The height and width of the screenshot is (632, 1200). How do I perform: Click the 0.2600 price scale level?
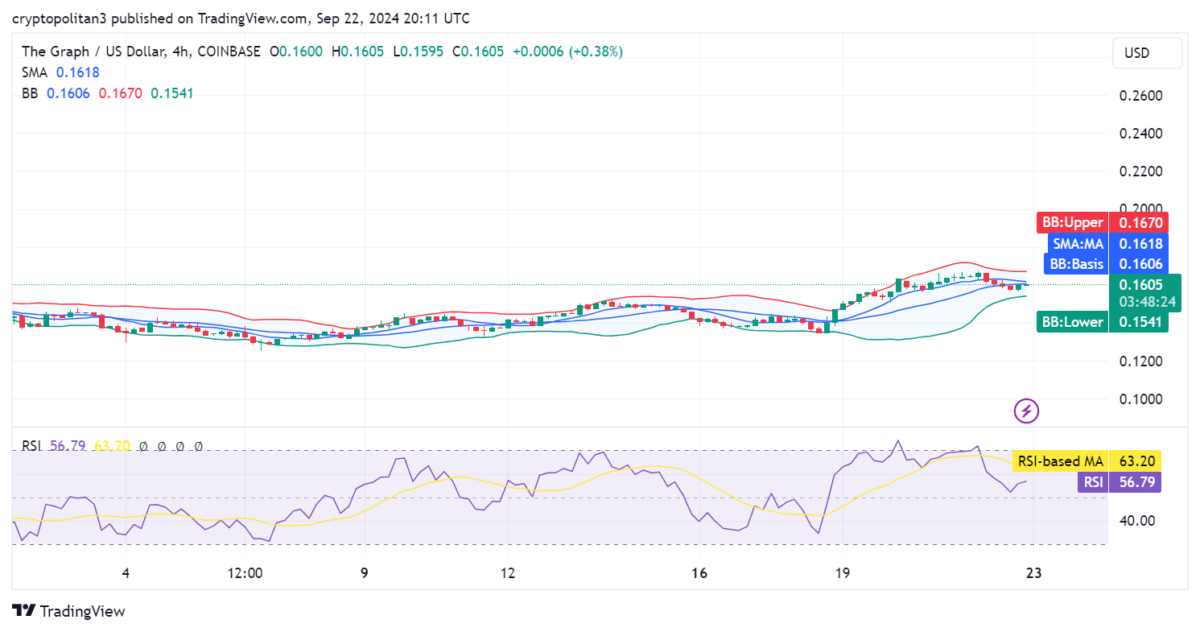point(1139,96)
